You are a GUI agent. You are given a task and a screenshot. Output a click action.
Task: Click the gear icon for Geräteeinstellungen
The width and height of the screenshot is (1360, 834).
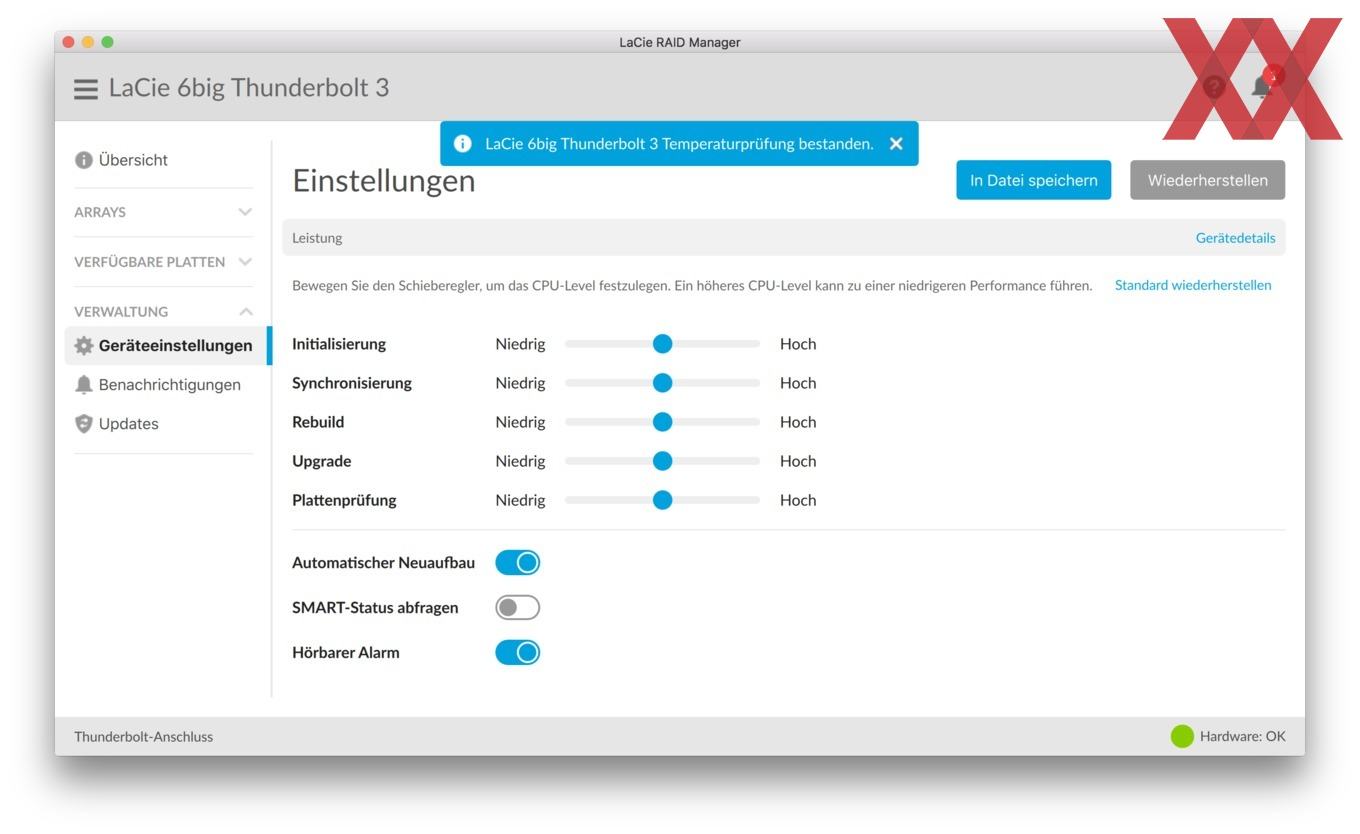84,346
